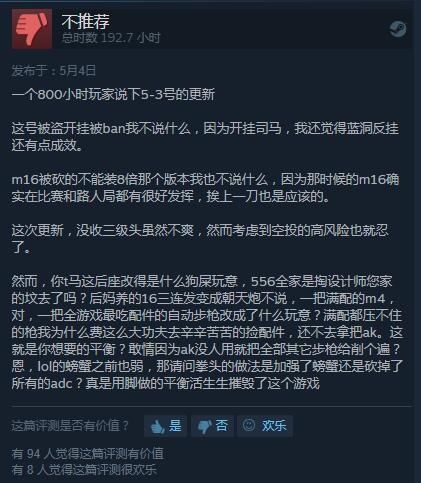Click the paragraph starting with 这号被盗开挂
The image size is (421, 483).
click(205, 137)
